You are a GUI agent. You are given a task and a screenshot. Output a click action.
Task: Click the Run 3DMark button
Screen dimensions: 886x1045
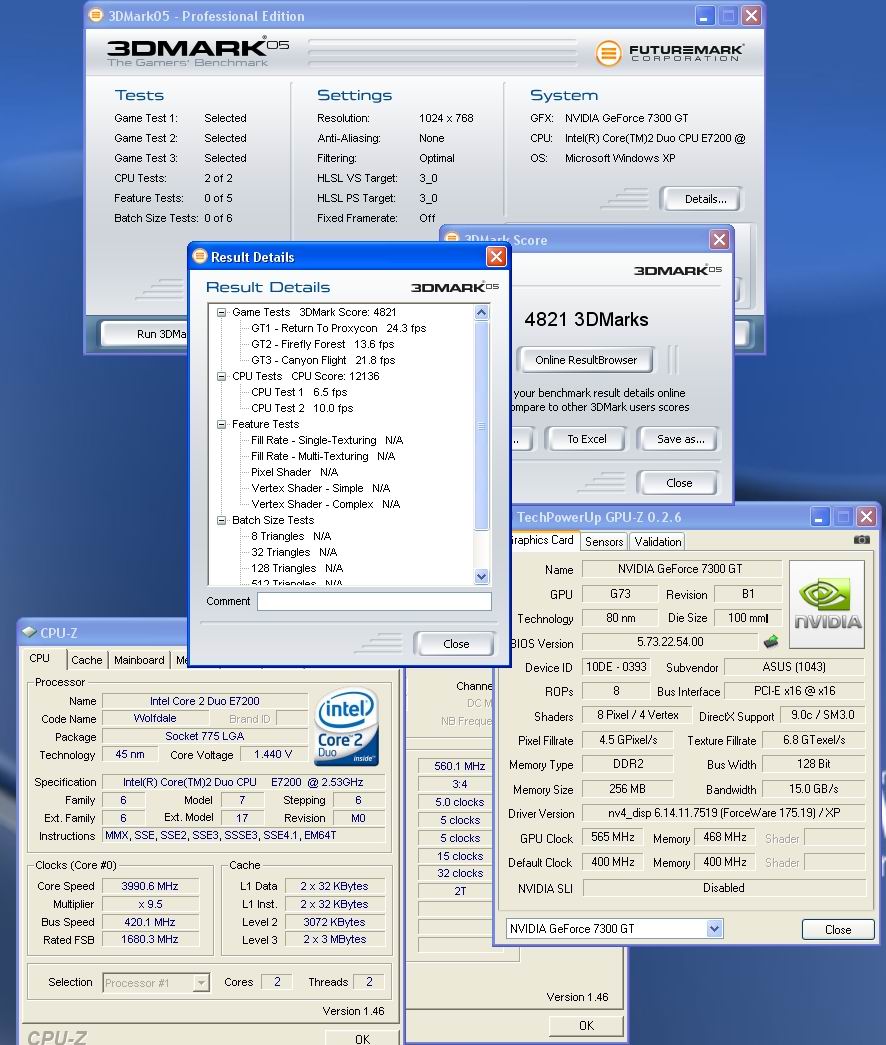tap(145, 333)
